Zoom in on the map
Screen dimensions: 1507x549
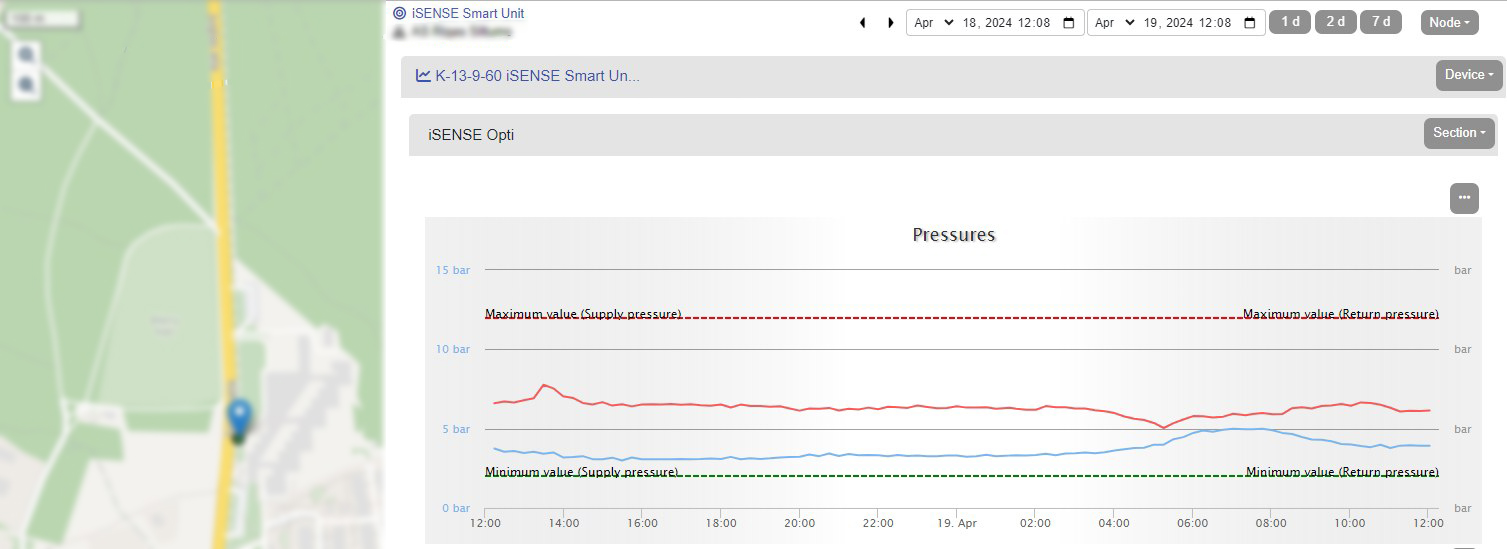(x=27, y=55)
